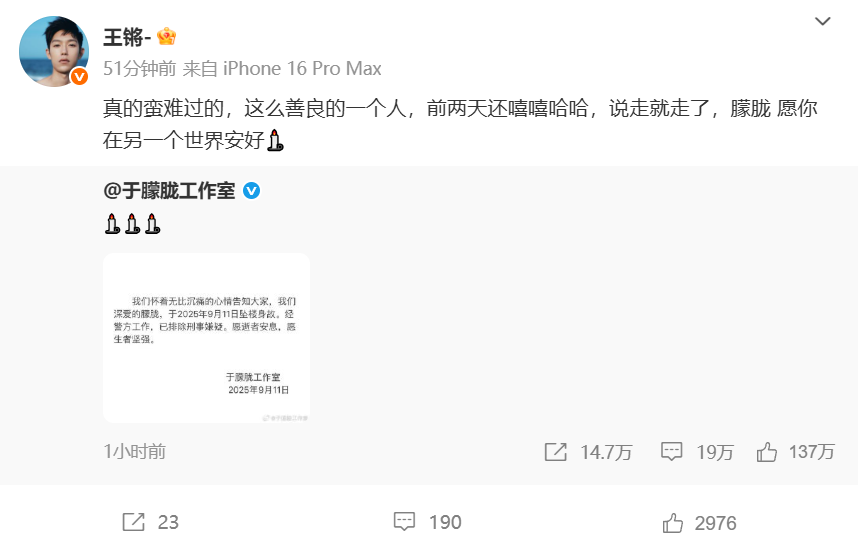Click the orange verified badge on avatar
The width and height of the screenshot is (858, 547).
[79, 77]
